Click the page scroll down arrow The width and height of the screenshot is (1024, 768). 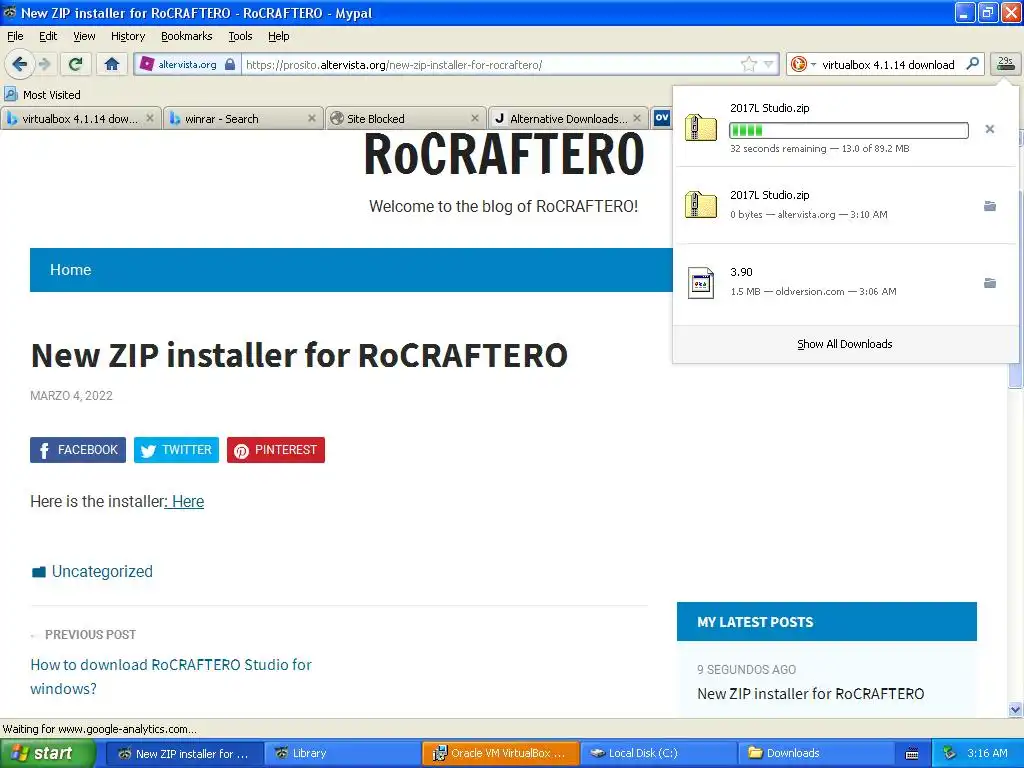tap(1015, 710)
